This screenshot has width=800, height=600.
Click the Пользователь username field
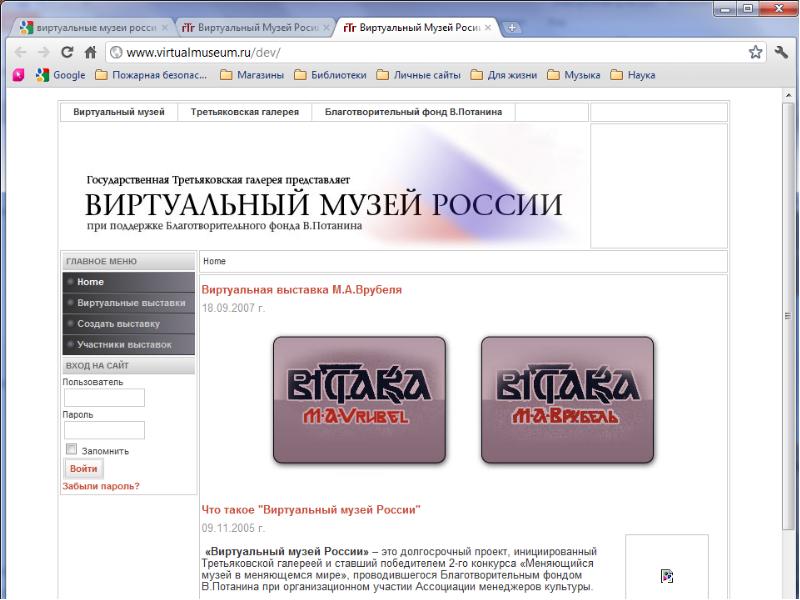[x=104, y=397]
